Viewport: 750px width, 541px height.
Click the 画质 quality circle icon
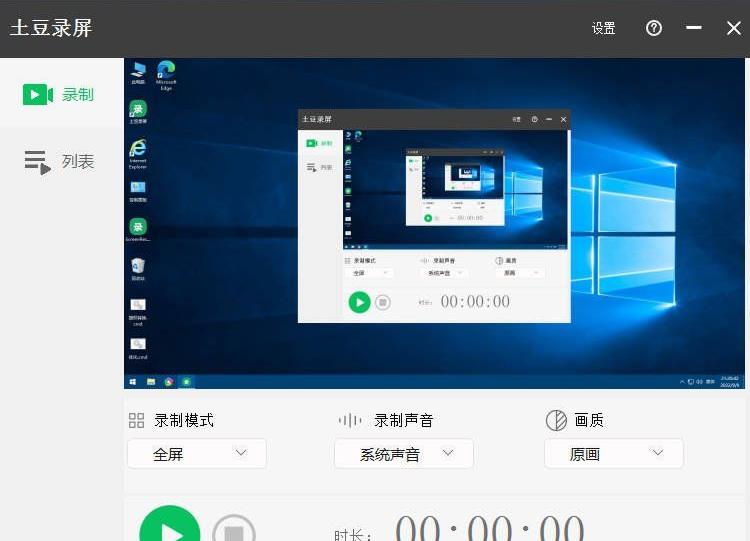coord(556,421)
